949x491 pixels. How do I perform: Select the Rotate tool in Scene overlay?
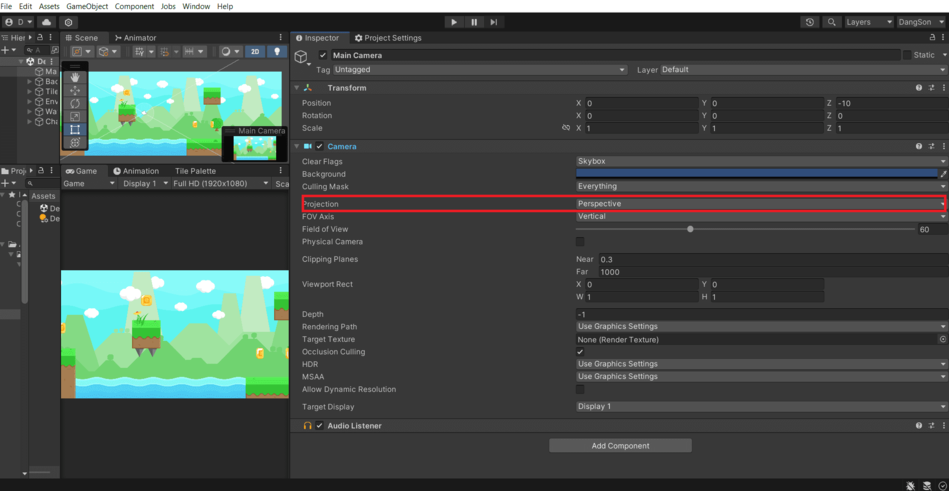pyautogui.click(x=75, y=103)
